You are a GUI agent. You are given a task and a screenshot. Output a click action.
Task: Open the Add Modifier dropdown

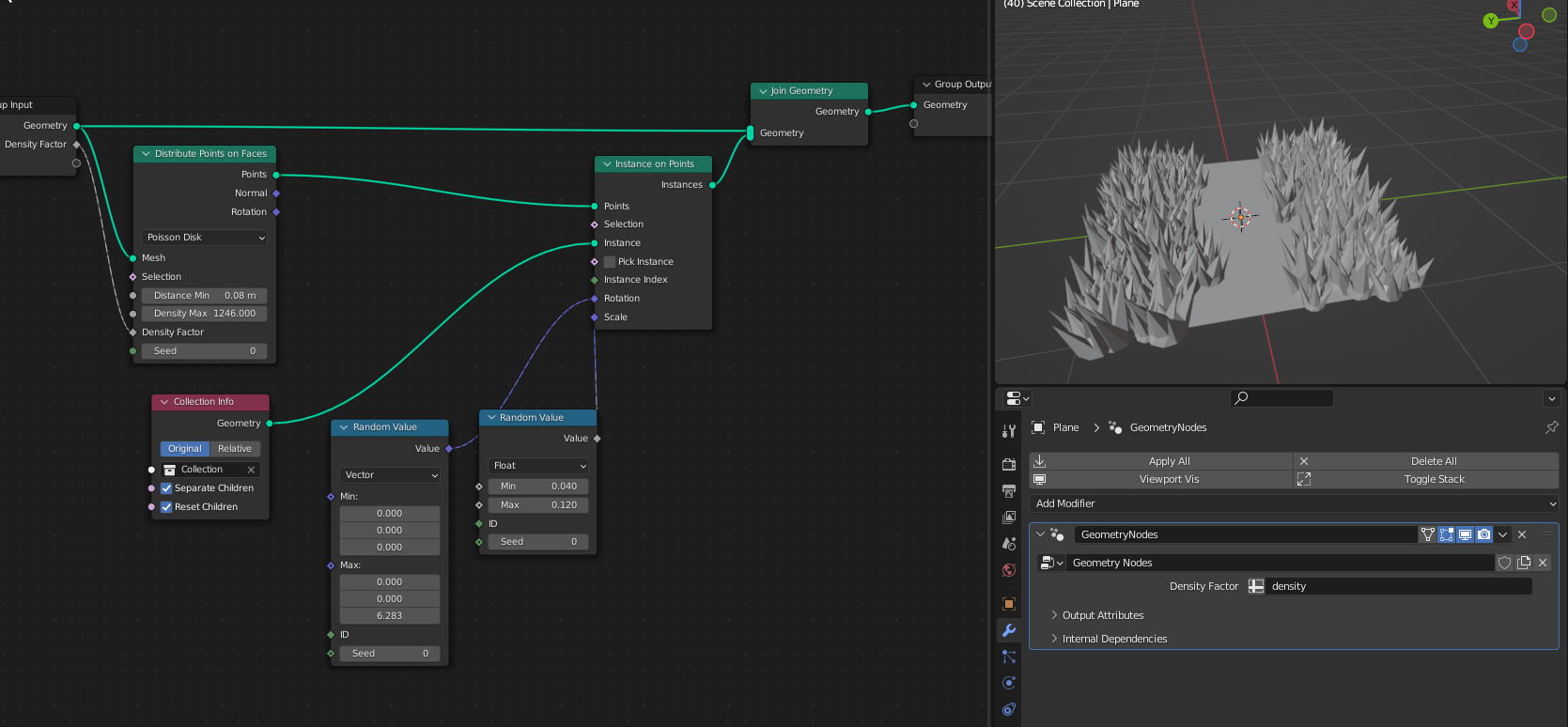[x=1294, y=503]
